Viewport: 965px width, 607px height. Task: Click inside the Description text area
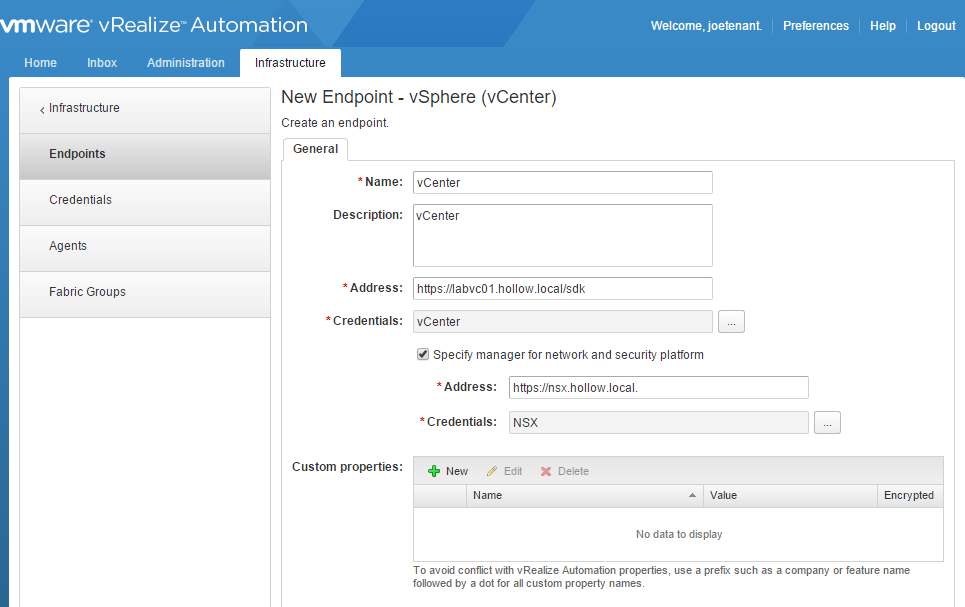click(x=562, y=235)
